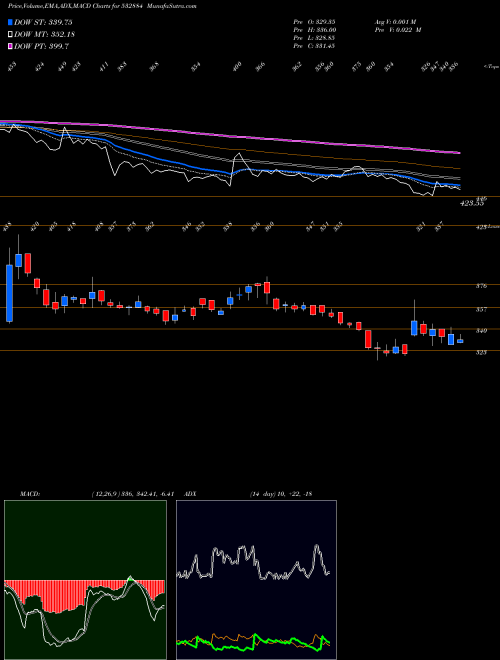Click the magenta DOW PT legend swatch

10,46
